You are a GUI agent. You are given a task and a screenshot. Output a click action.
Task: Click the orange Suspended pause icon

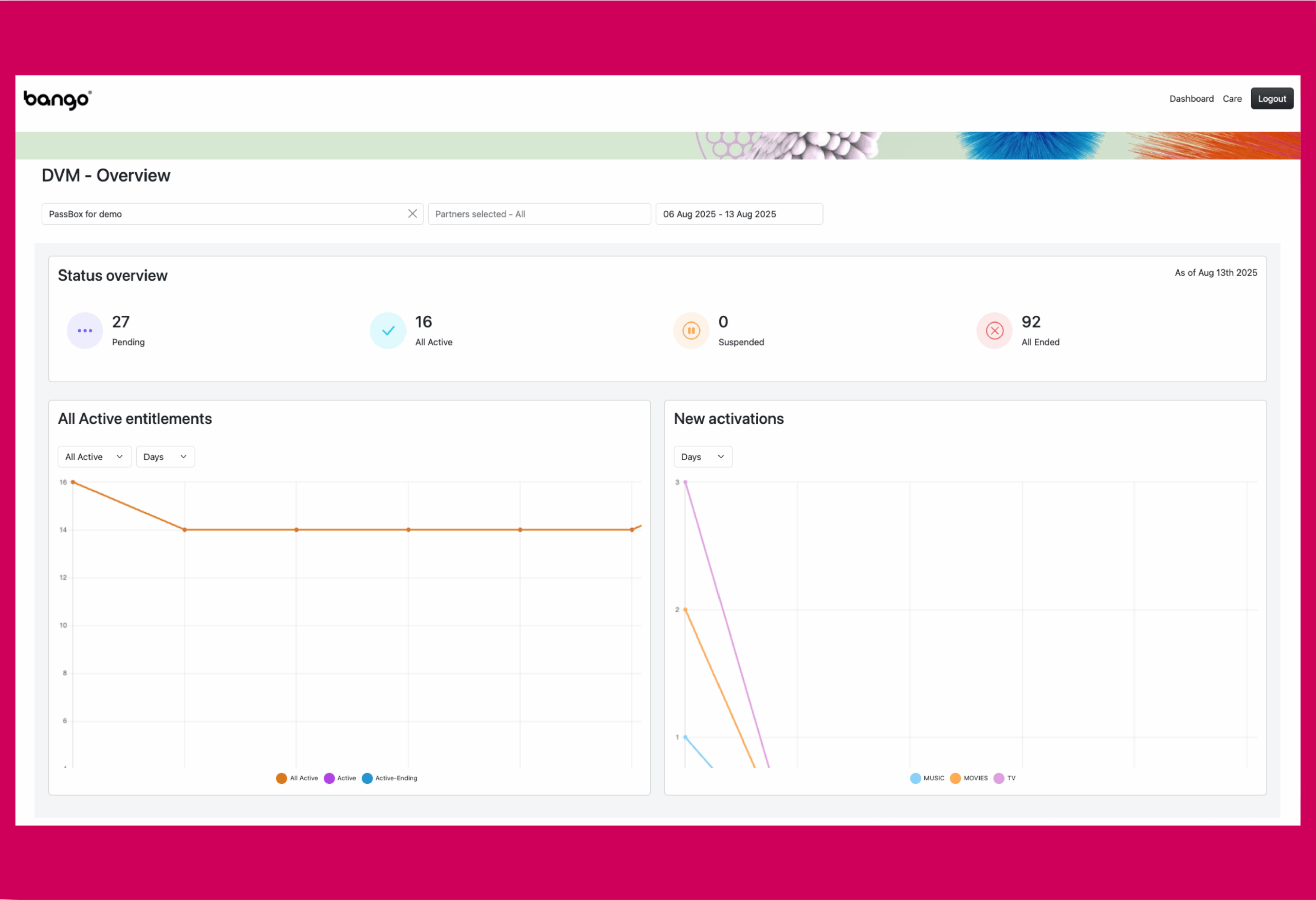pos(691,331)
